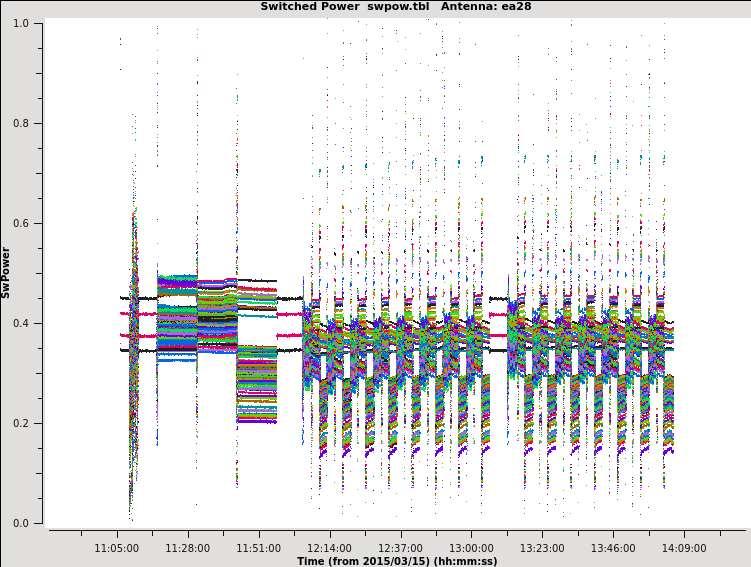This screenshot has height=567, width=751.
Task: Click the 0.0 y-axis tick label
Action: coord(20,523)
